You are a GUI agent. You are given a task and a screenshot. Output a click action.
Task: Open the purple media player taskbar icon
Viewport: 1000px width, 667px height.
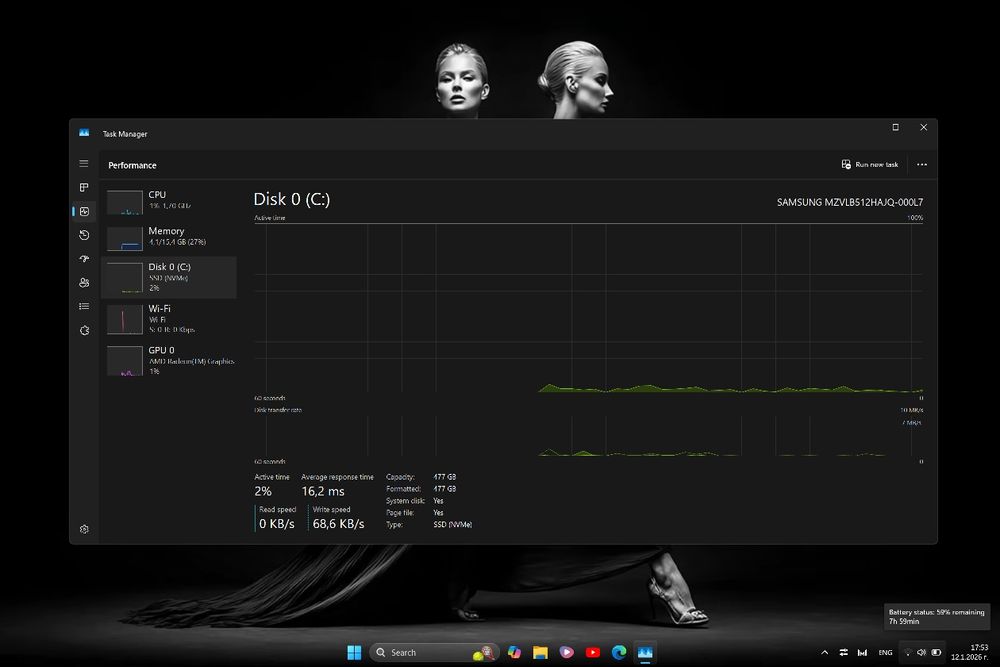click(x=566, y=652)
